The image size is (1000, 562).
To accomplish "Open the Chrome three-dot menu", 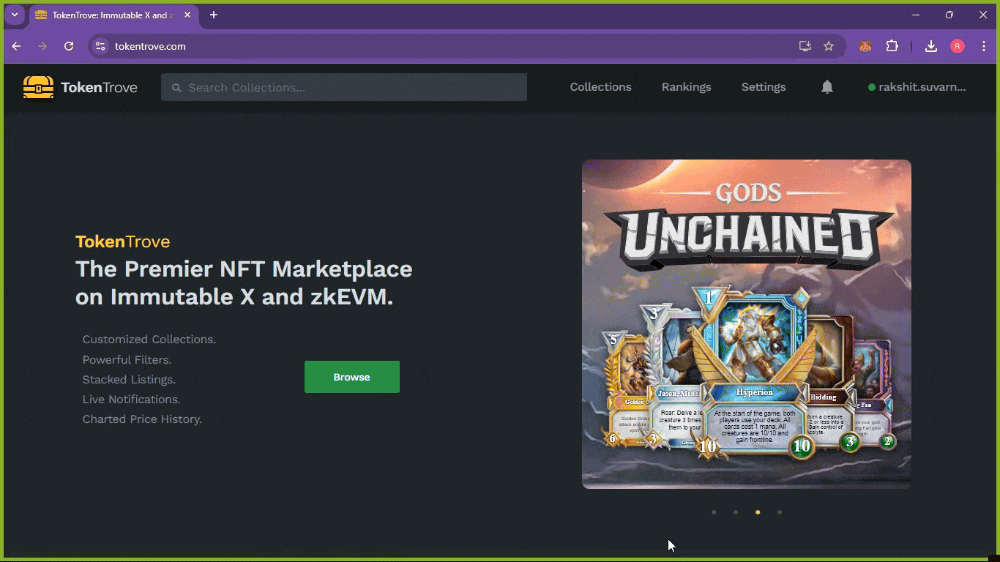I will click(983, 46).
